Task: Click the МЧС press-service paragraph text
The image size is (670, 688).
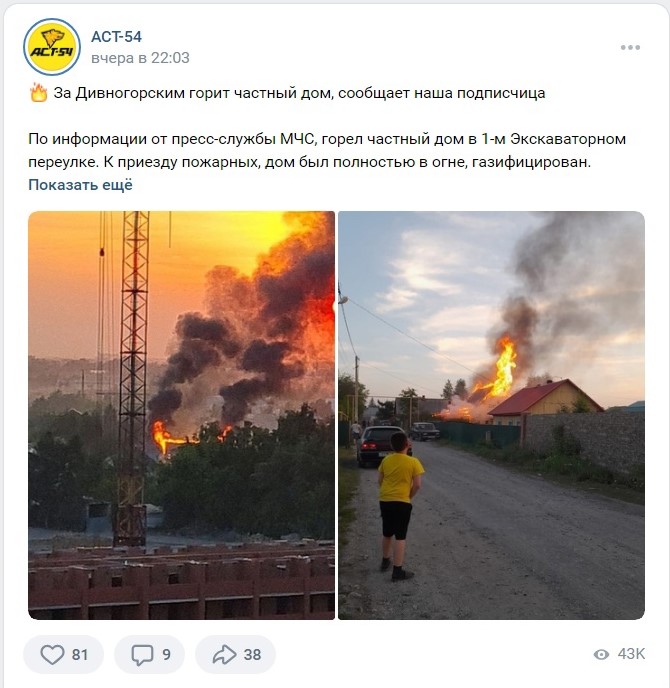Action: pyautogui.click(x=327, y=150)
